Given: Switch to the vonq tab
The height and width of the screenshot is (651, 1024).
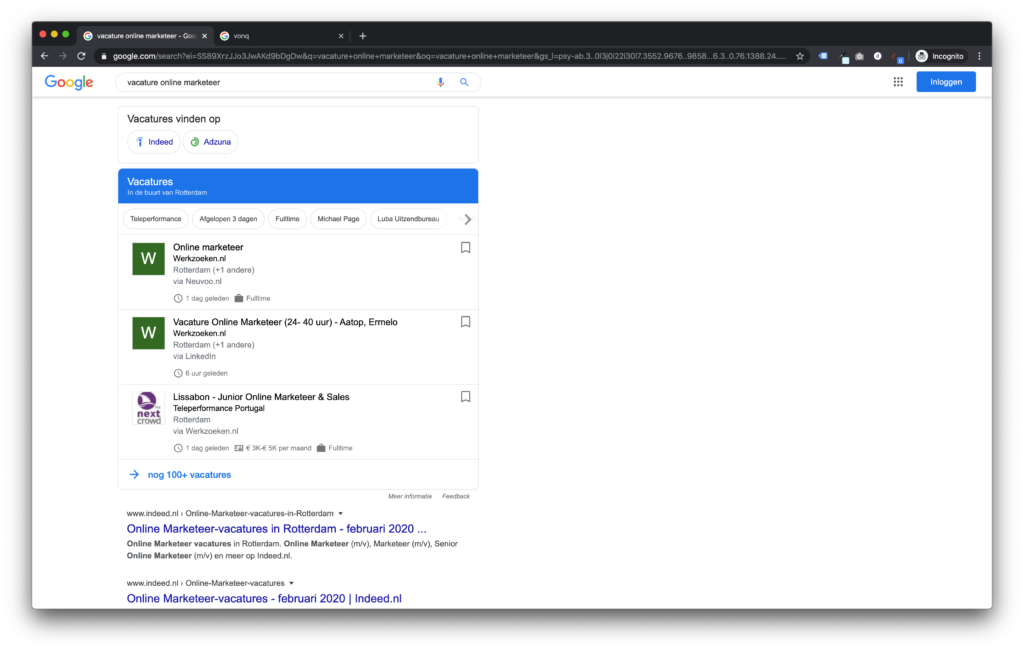Looking at the screenshot, I should click(281, 36).
